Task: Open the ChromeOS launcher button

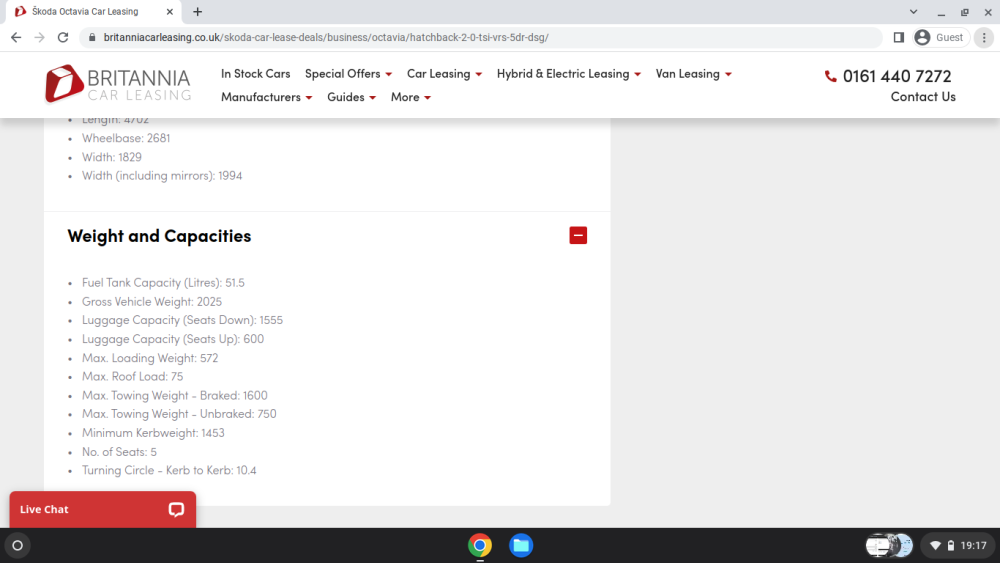Action: coord(17,545)
